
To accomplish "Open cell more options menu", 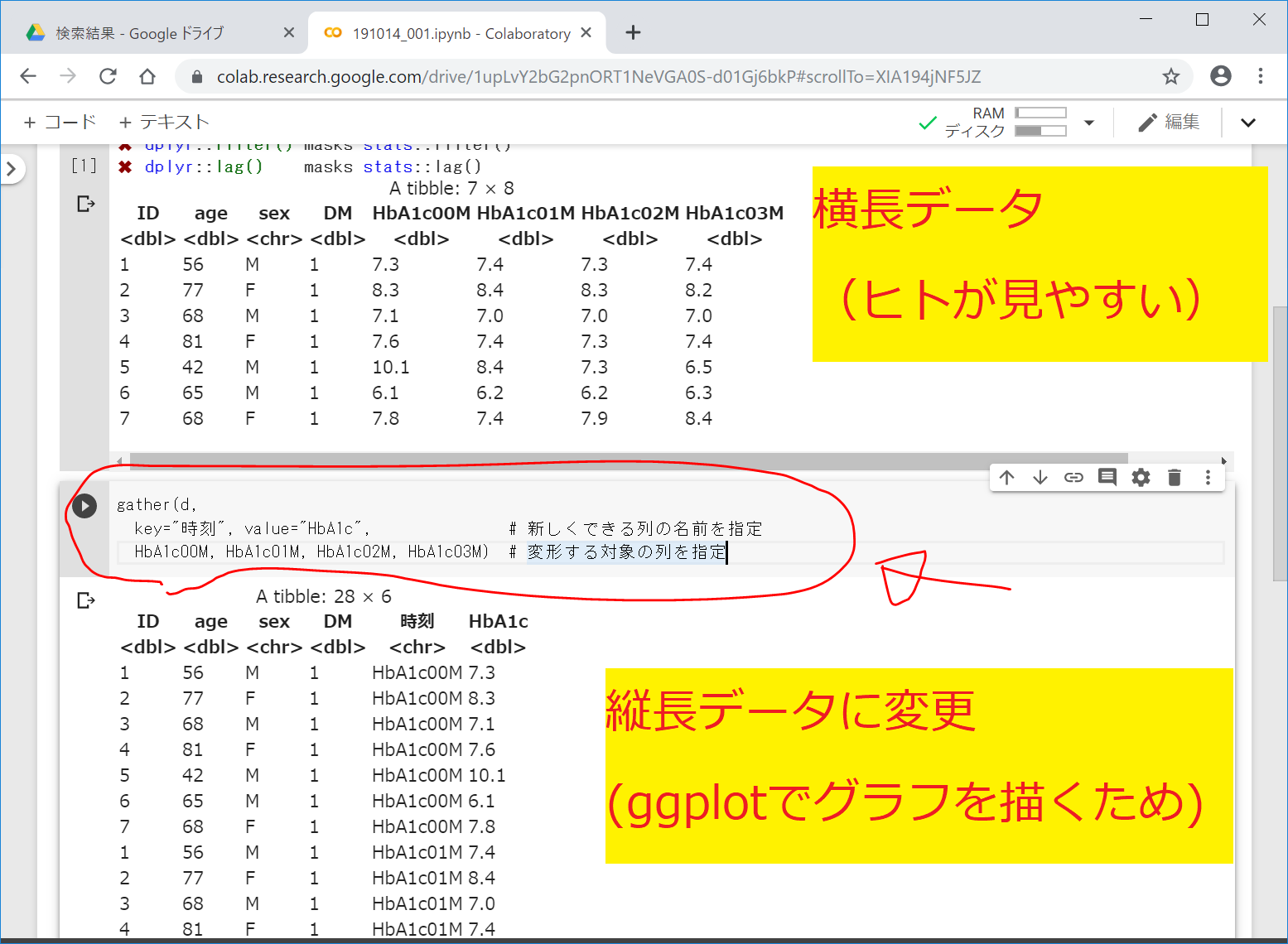I will click(1208, 477).
